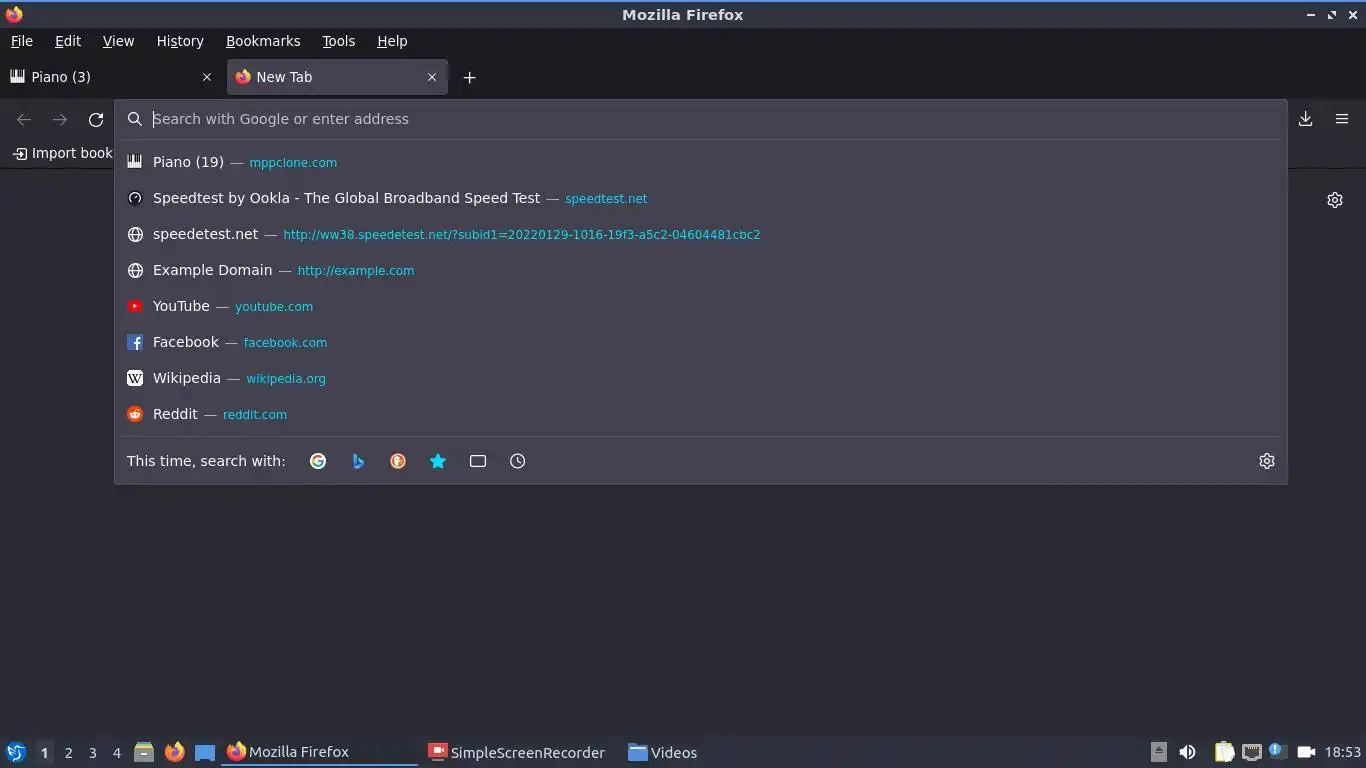Image resolution: width=1366 pixels, height=768 pixels.
Task: Open search settings gear in dropdown
Action: (x=1267, y=461)
